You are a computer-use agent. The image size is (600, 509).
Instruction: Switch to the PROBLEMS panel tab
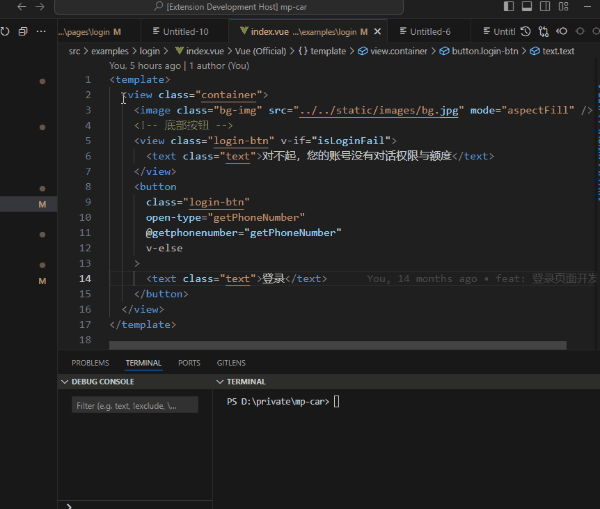pyautogui.click(x=90, y=363)
